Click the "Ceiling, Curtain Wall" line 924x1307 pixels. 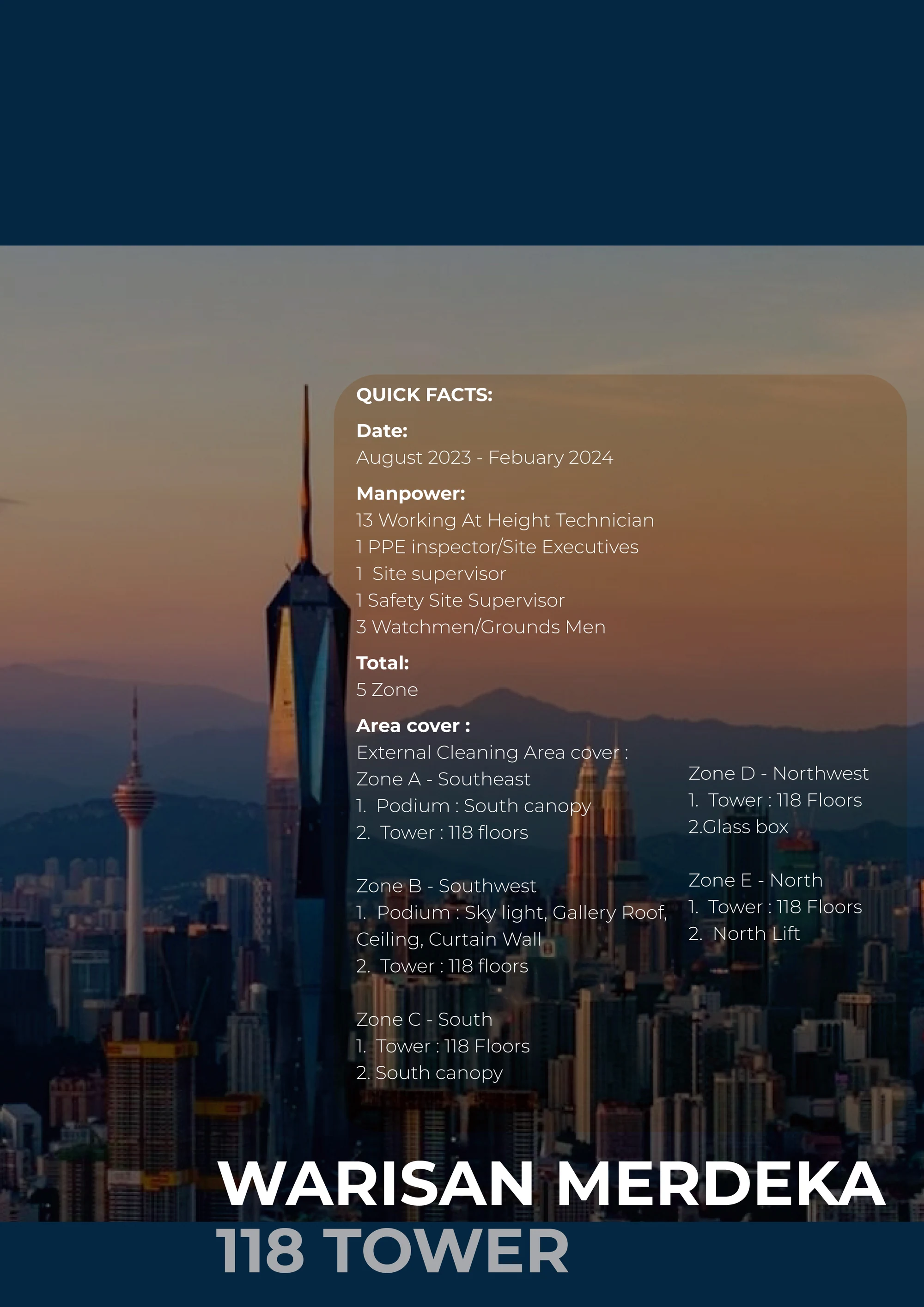pyautogui.click(x=449, y=939)
